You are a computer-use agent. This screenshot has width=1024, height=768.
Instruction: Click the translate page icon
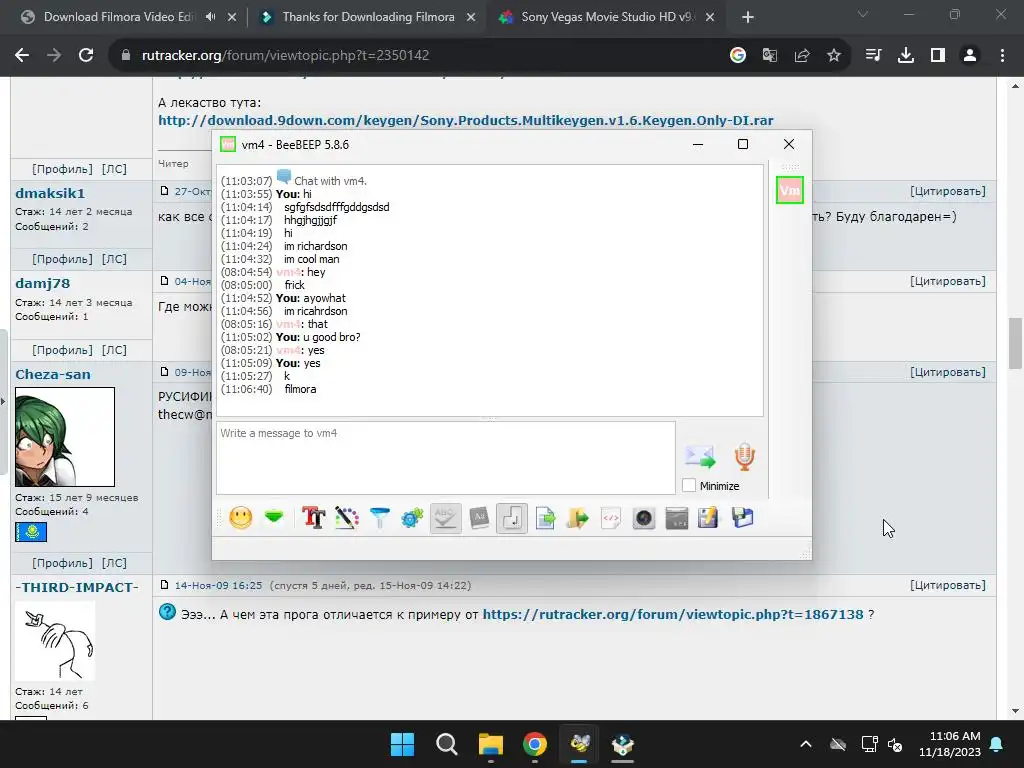(x=770, y=56)
